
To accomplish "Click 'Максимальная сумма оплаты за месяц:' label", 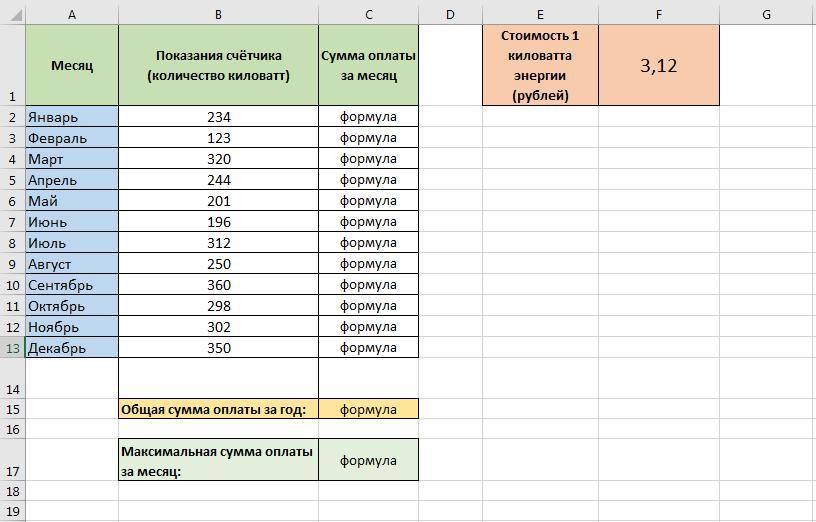I will pyautogui.click(x=219, y=460).
